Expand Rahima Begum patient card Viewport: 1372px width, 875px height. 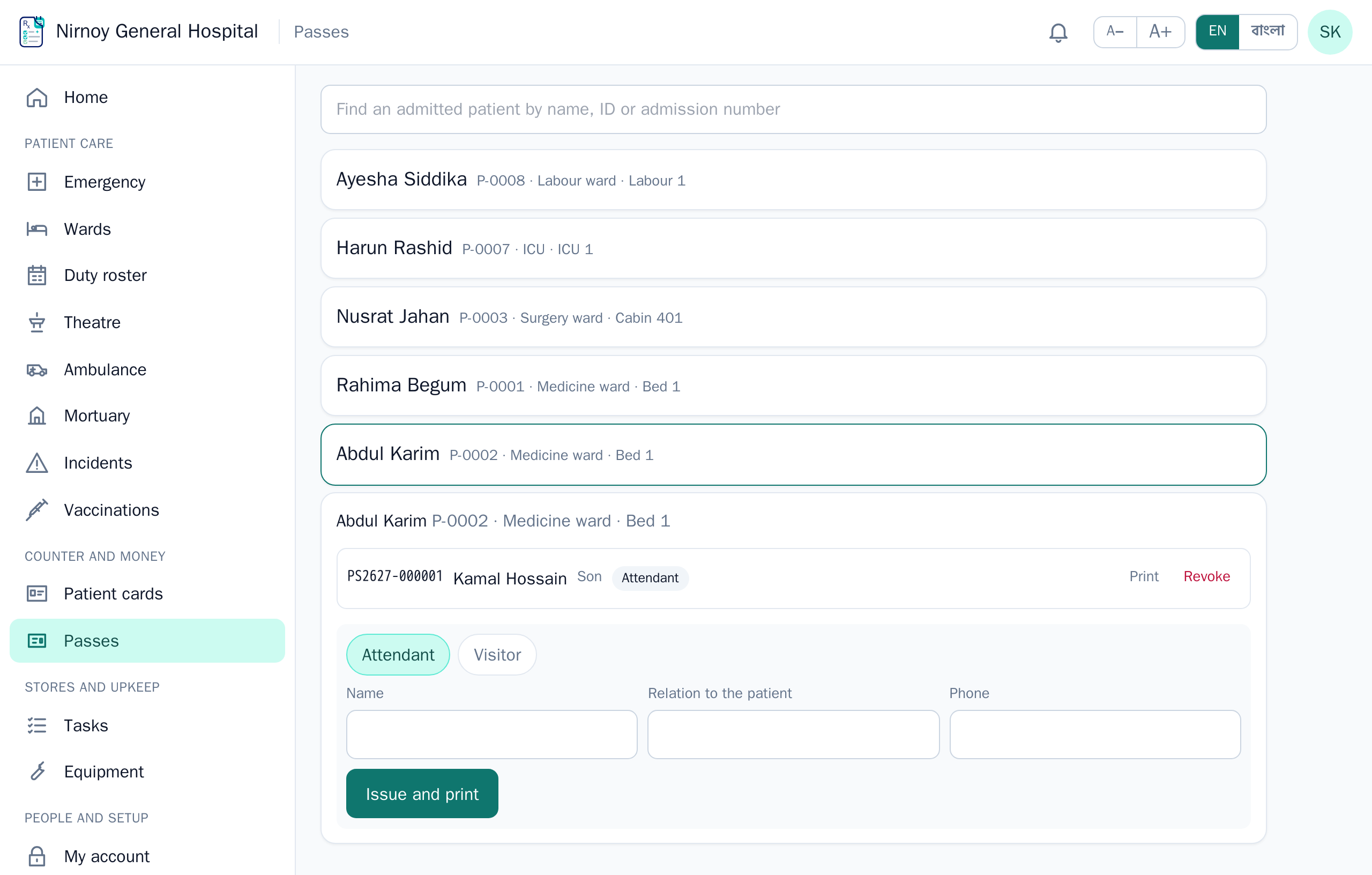[x=793, y=386]
